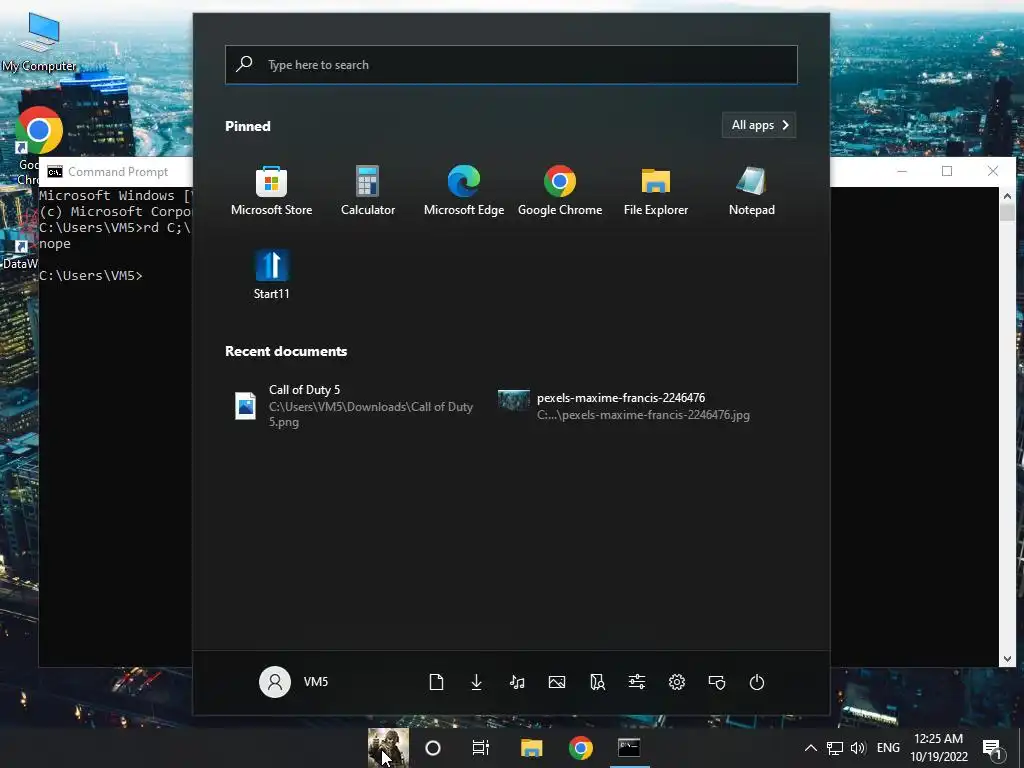Open File Explorer from the taskbar
The image size is (1024, 768).
click(x=532, y=748)
